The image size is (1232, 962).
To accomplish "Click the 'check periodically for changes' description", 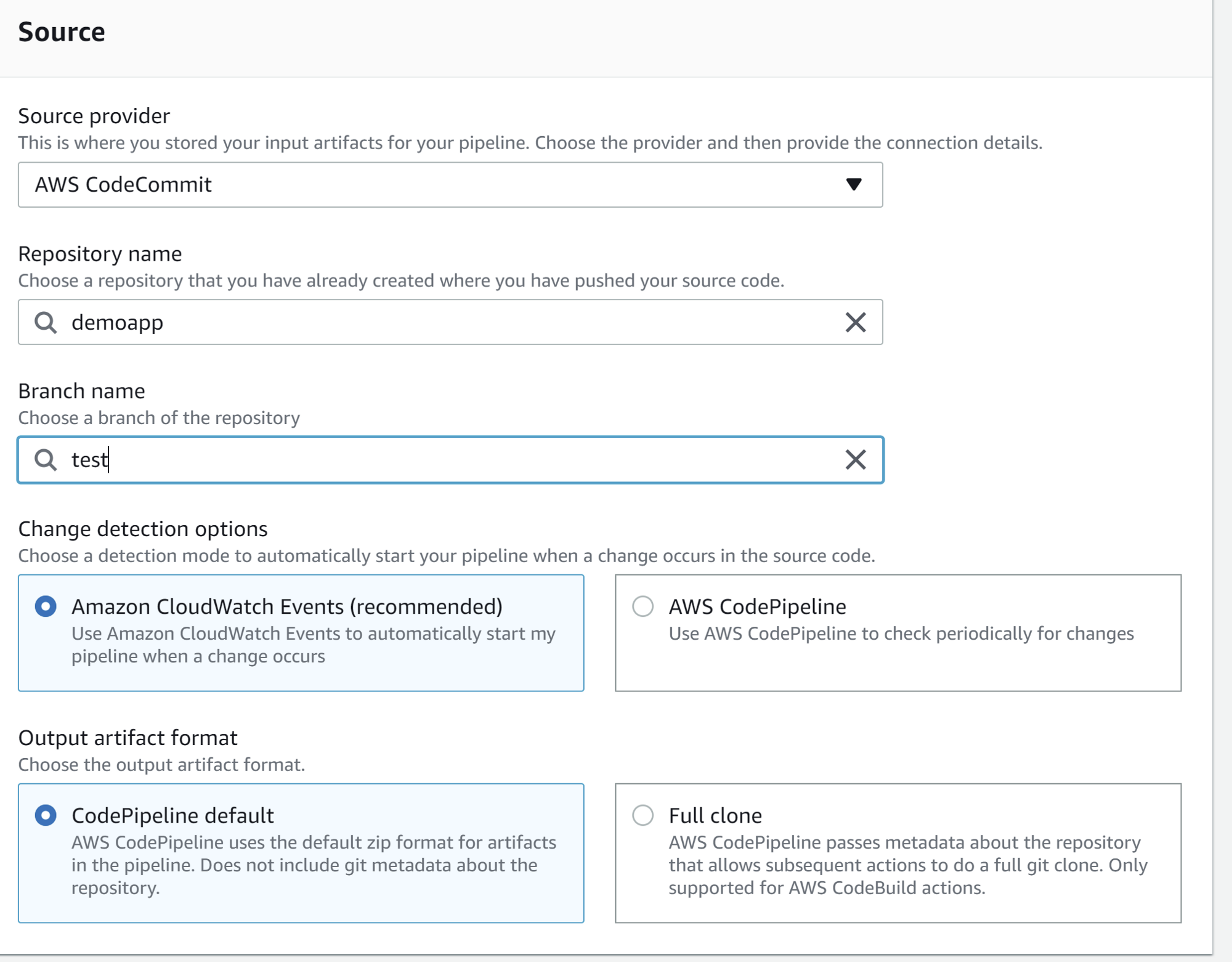I will [901, 634].
